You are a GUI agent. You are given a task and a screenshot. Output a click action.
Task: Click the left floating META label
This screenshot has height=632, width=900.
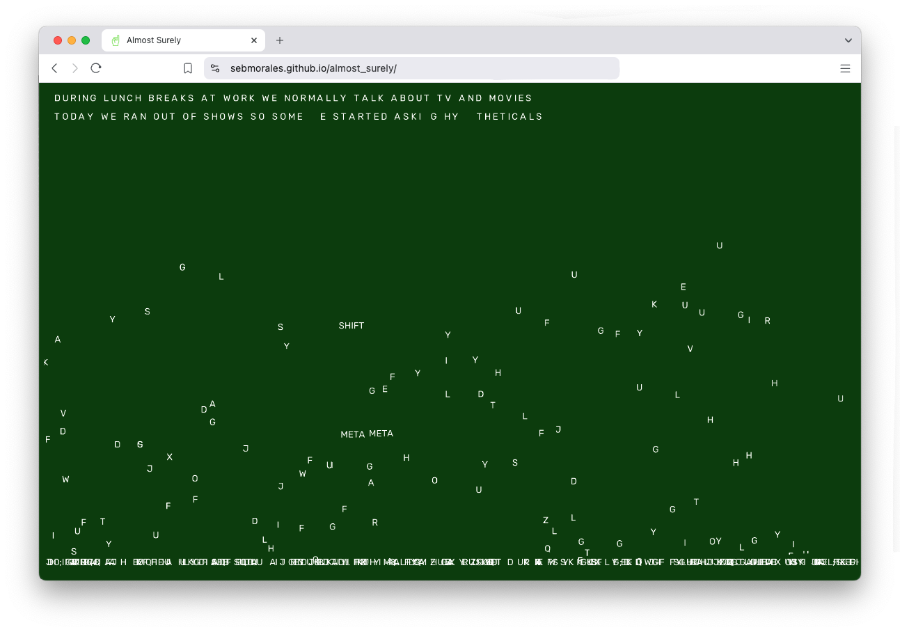pos(352,435)
